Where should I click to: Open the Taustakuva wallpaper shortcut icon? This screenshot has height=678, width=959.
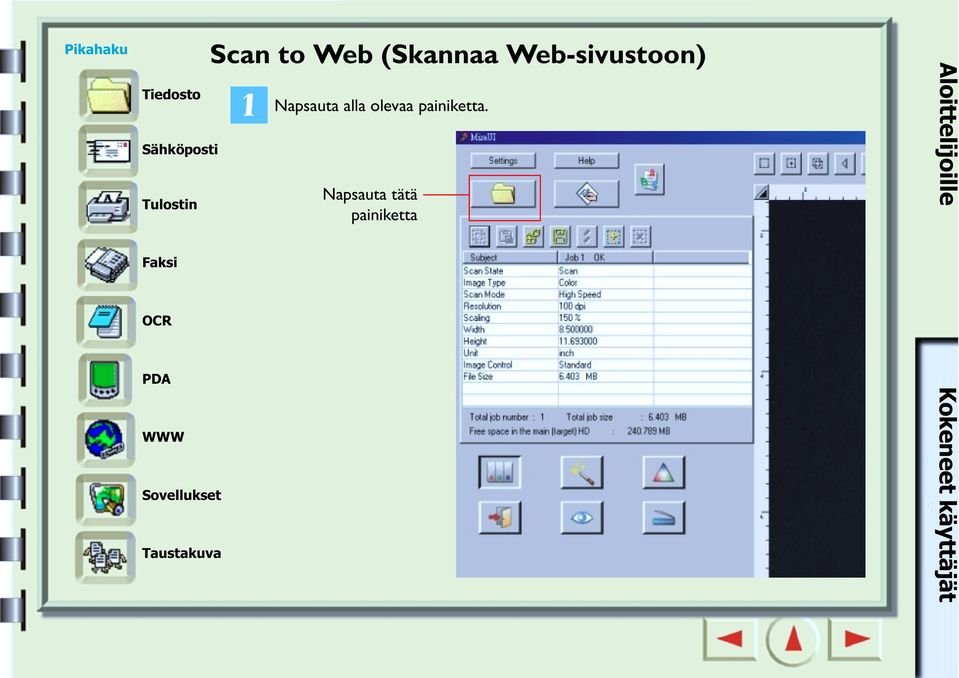pos(105,556)
